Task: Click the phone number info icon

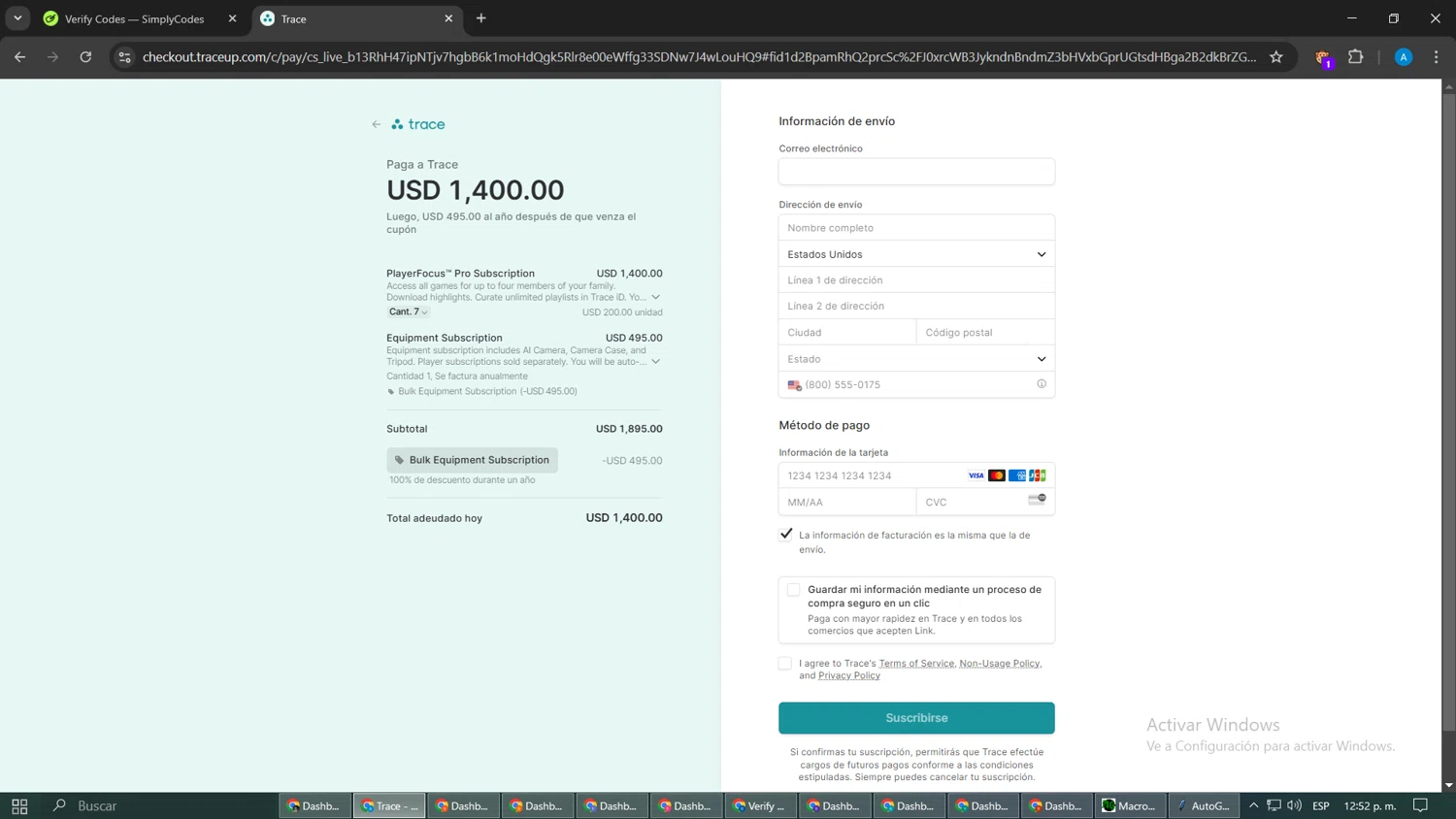Action: coord(1042,384)
